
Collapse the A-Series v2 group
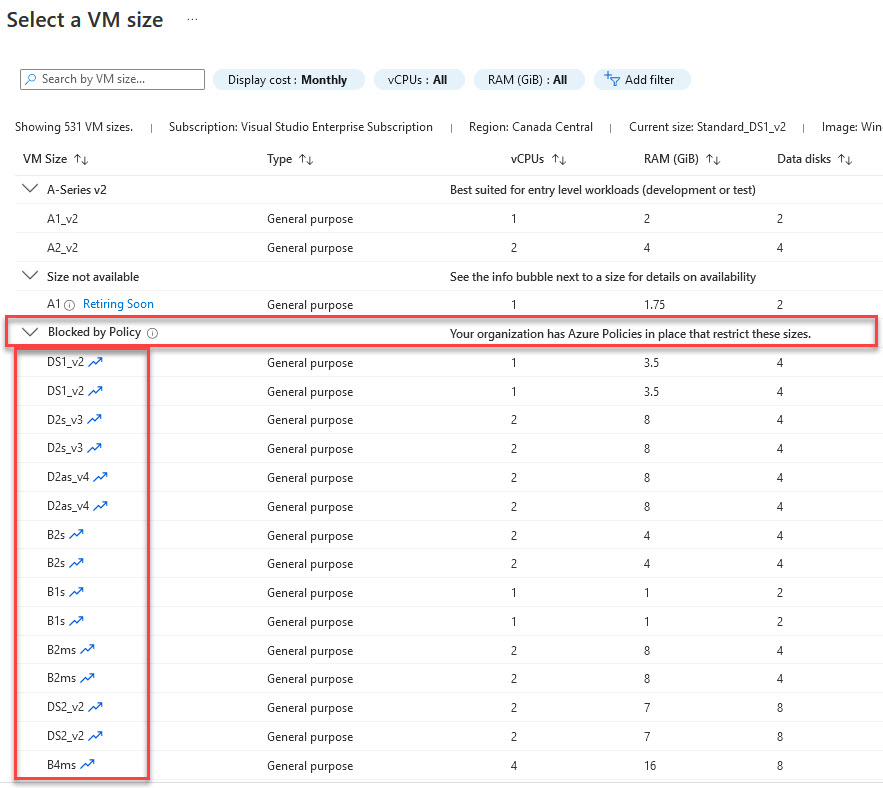(29, 189)
